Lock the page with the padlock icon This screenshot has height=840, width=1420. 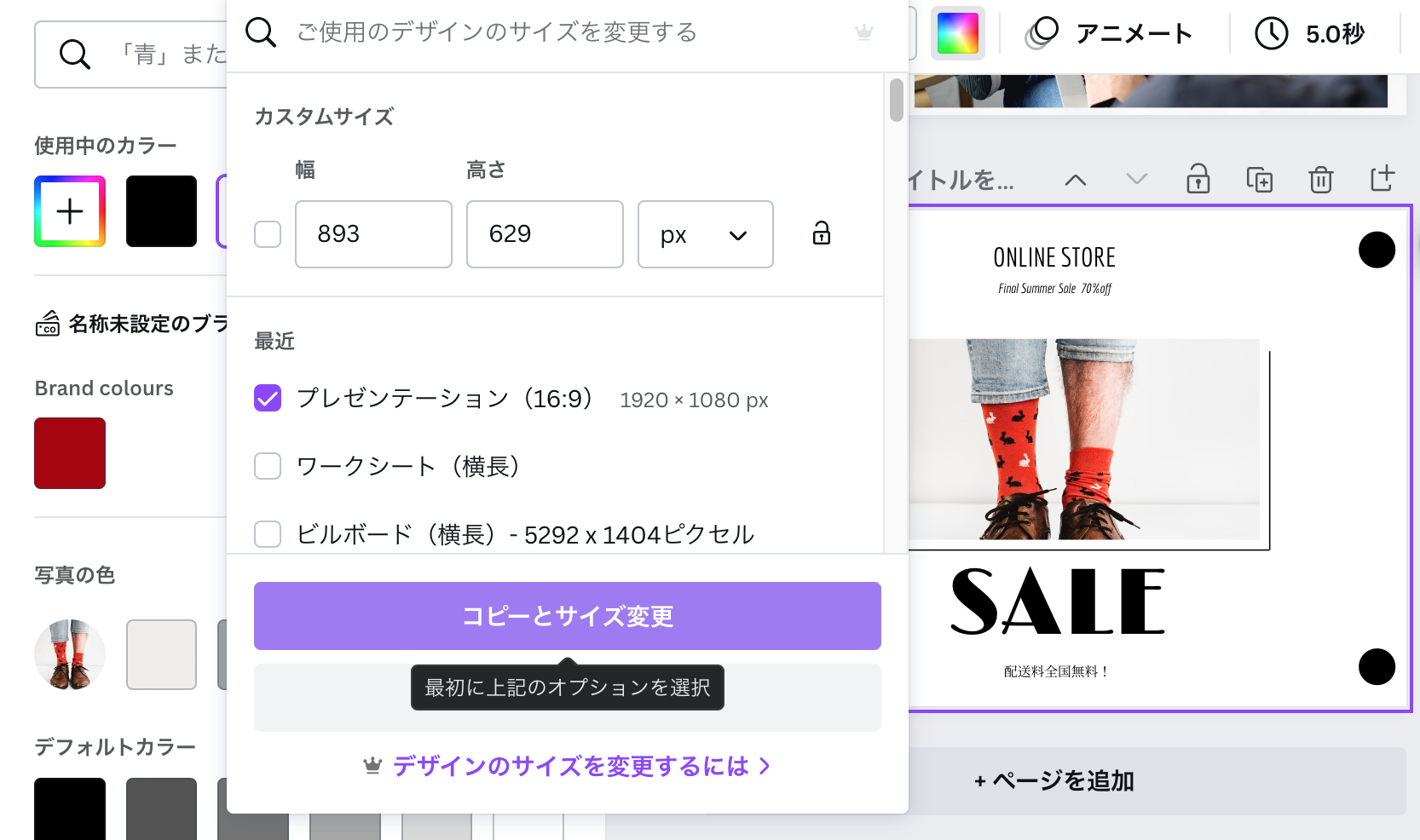coord(1198,180)
